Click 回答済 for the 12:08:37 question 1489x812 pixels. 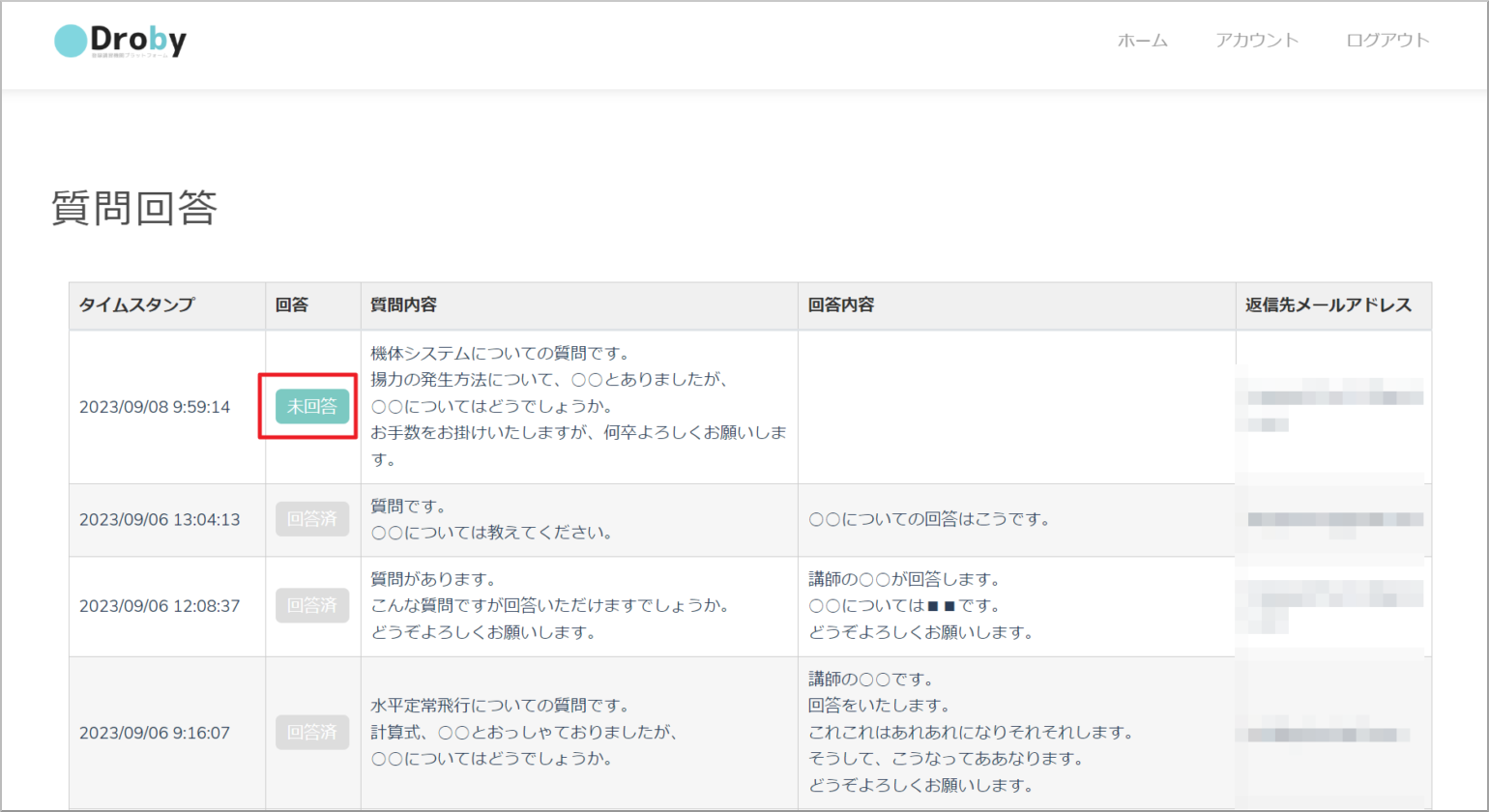pos(312,606)
